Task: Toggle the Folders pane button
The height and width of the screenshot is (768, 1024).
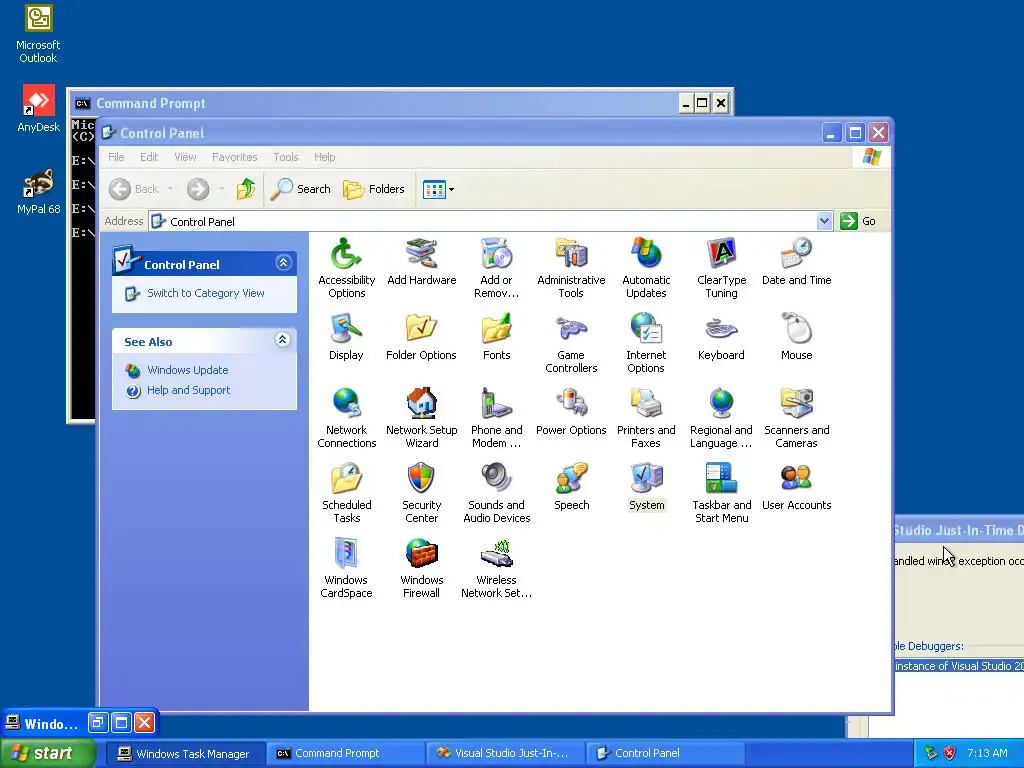Action: [374, 189]
